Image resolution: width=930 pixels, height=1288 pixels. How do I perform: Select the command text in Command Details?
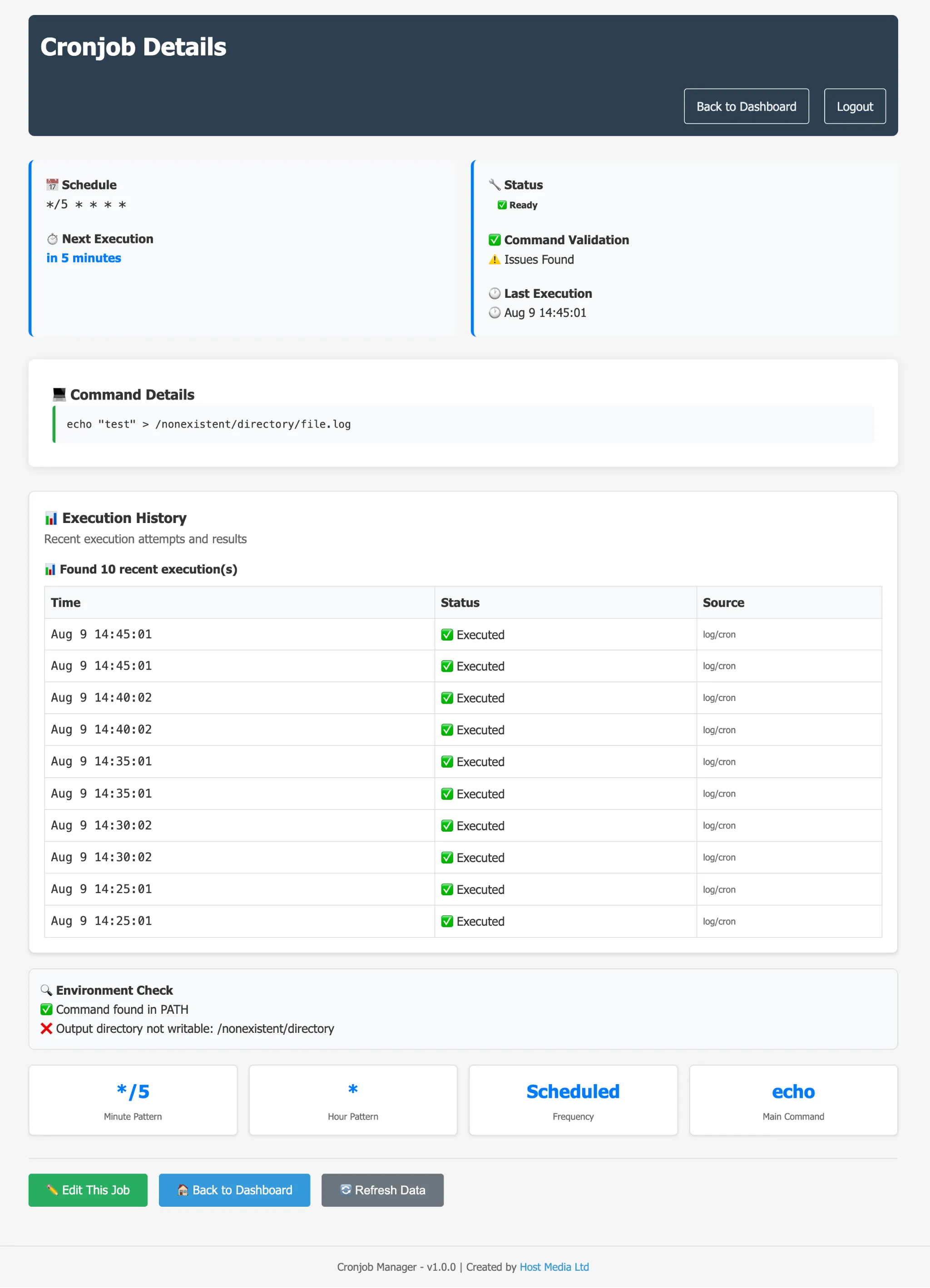click(x=208, y=424)
